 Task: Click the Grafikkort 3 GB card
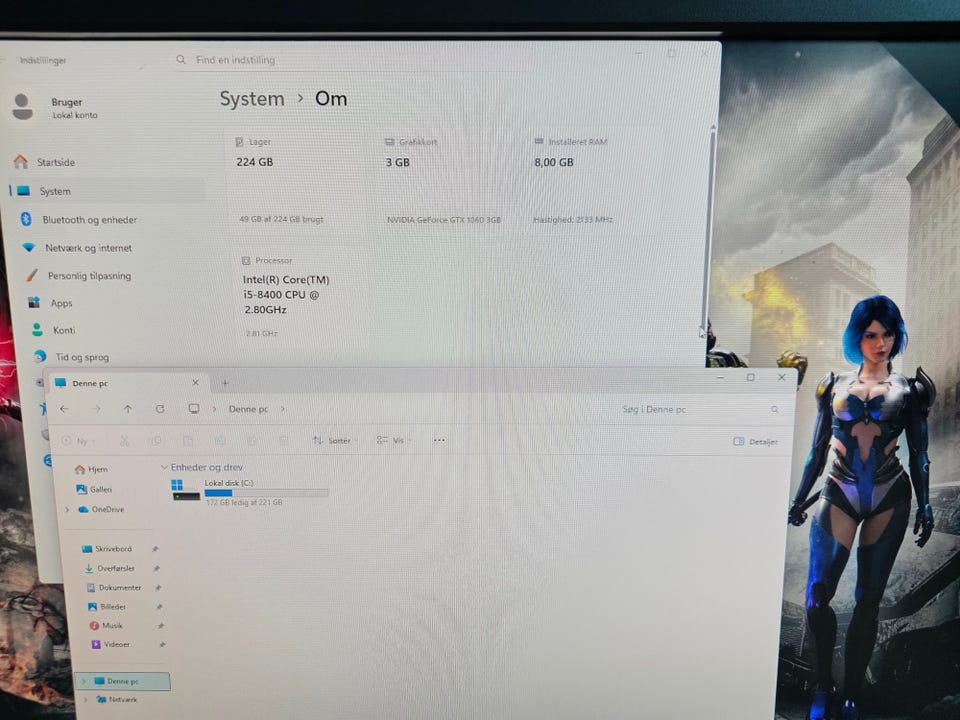(447, 181)
